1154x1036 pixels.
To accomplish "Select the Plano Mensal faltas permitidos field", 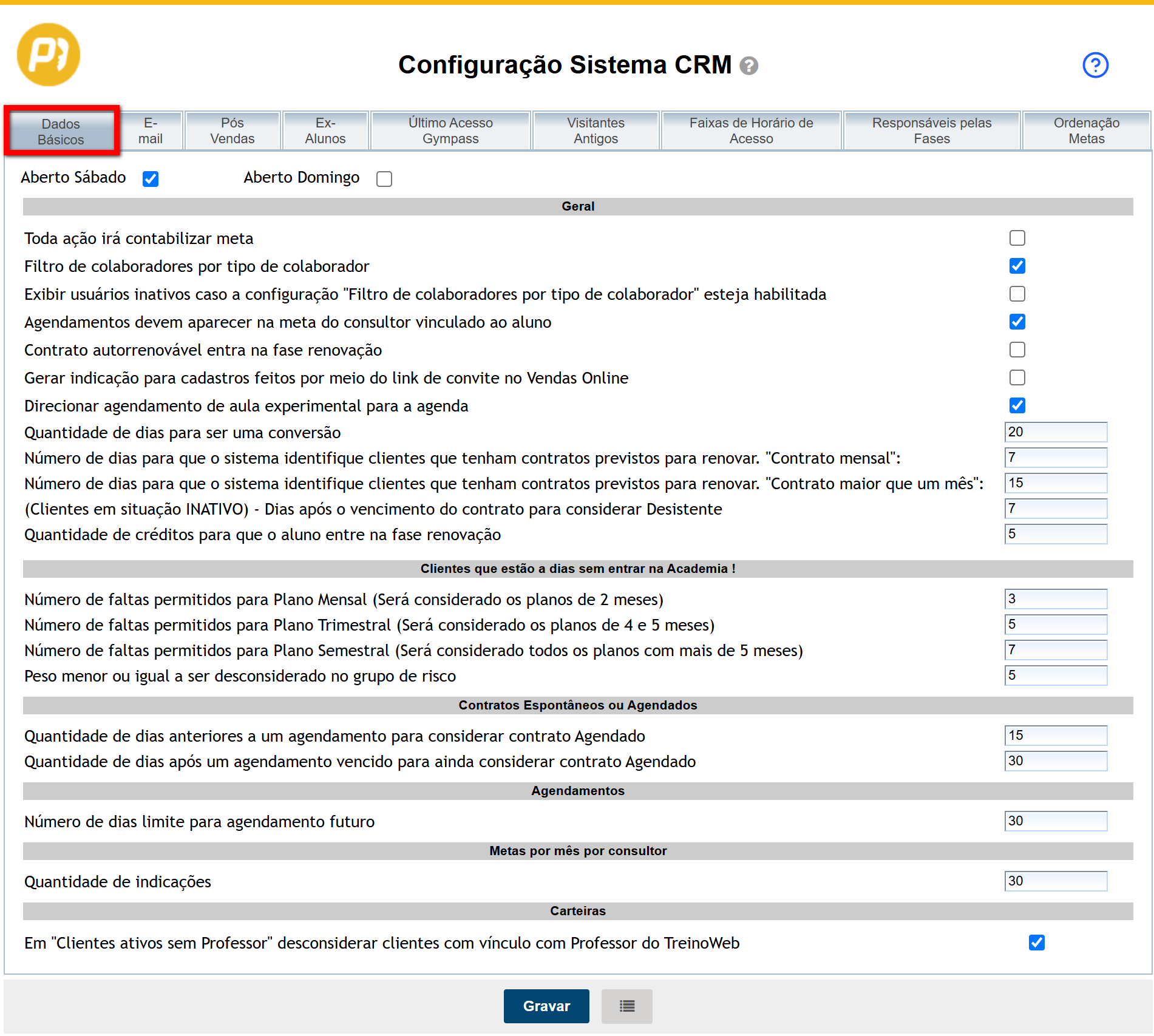I will tap(1056, 599).
